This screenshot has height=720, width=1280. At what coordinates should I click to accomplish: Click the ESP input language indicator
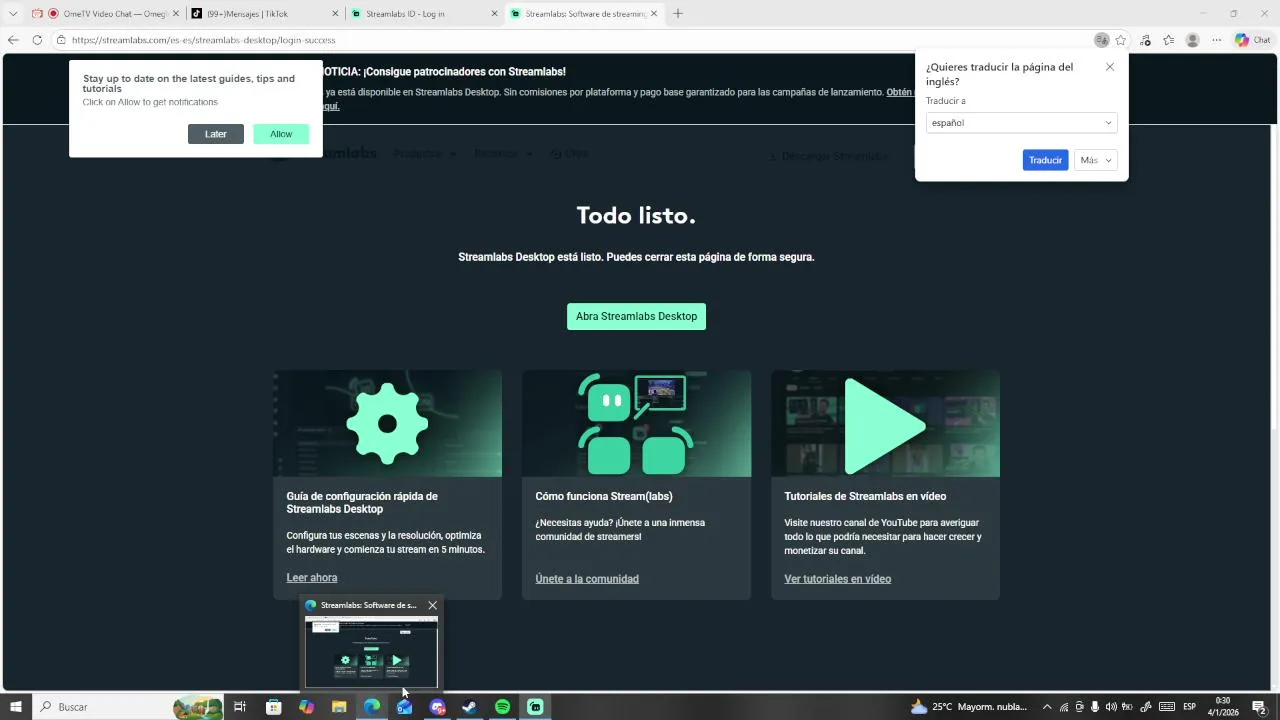[1190, 707]
